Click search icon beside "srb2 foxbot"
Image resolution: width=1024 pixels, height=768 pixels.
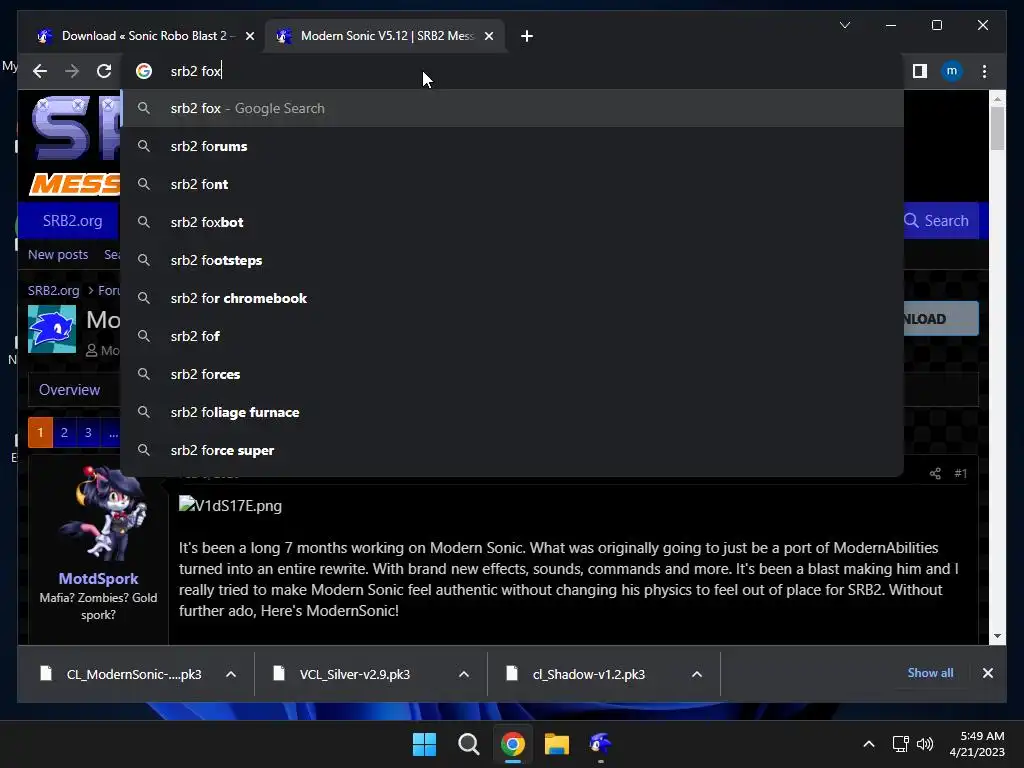point(144,222)
